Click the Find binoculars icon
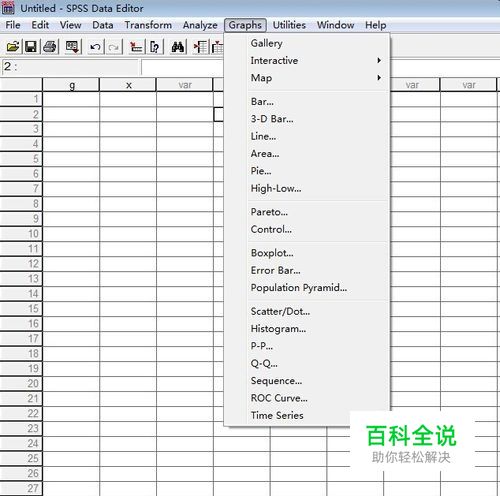Screen dimensions: 500x496 tap(178, 47)
